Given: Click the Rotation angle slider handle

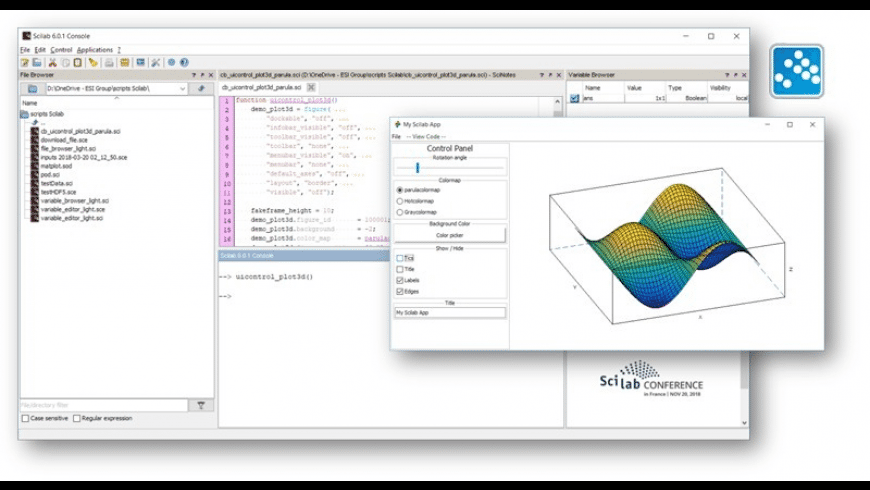Looking at the screenshot, I should pyautogui.click(x=417, y=167).
